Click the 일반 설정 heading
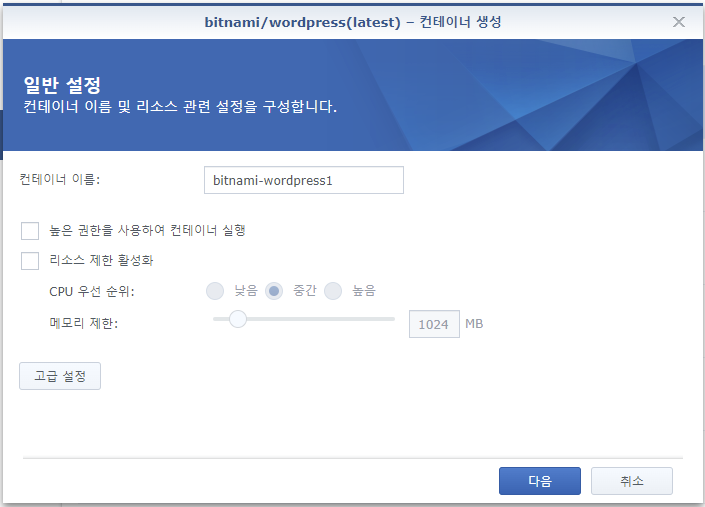 62,84
